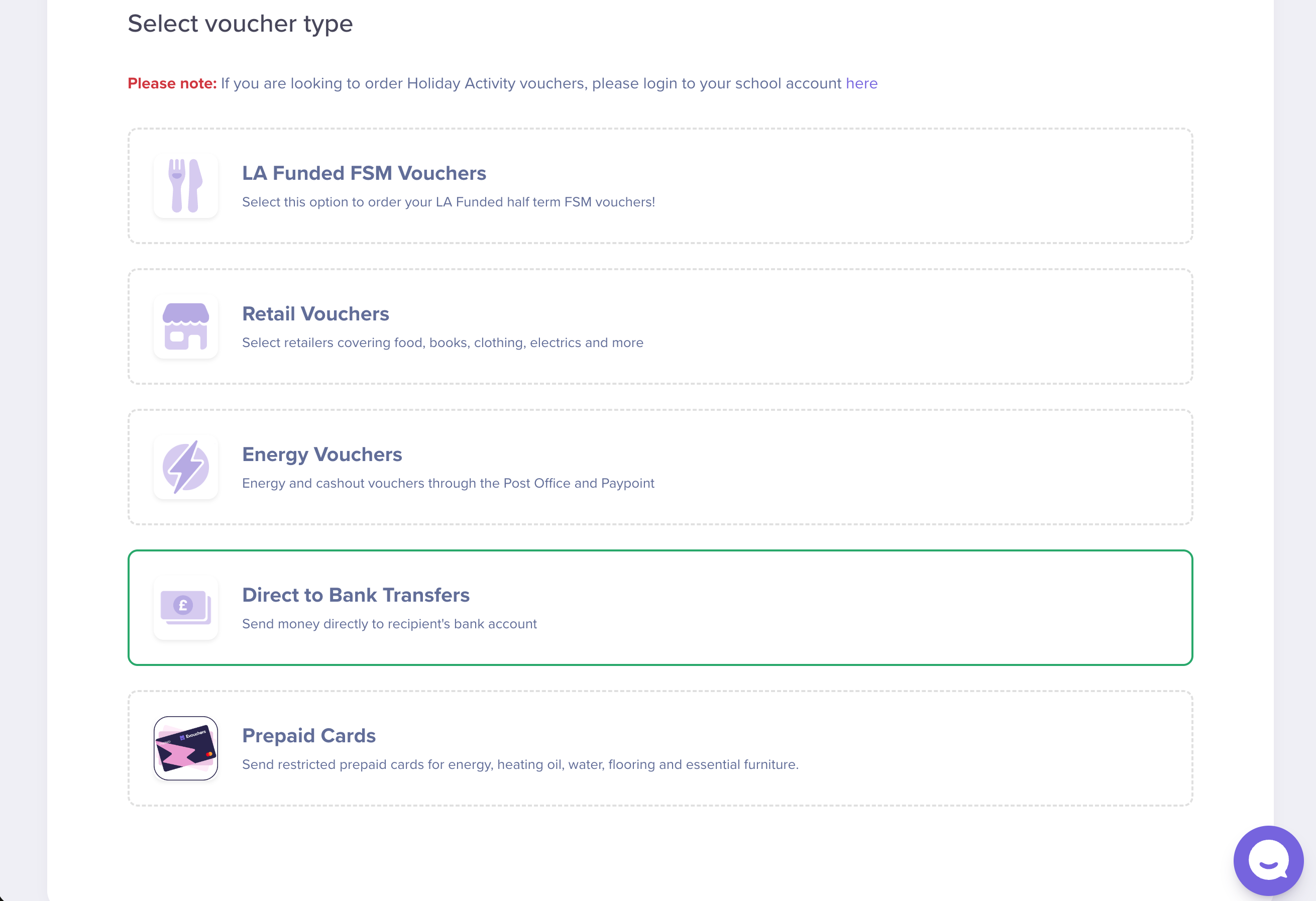Click the Evouchers prepaid card image

[x=186, y=748]
